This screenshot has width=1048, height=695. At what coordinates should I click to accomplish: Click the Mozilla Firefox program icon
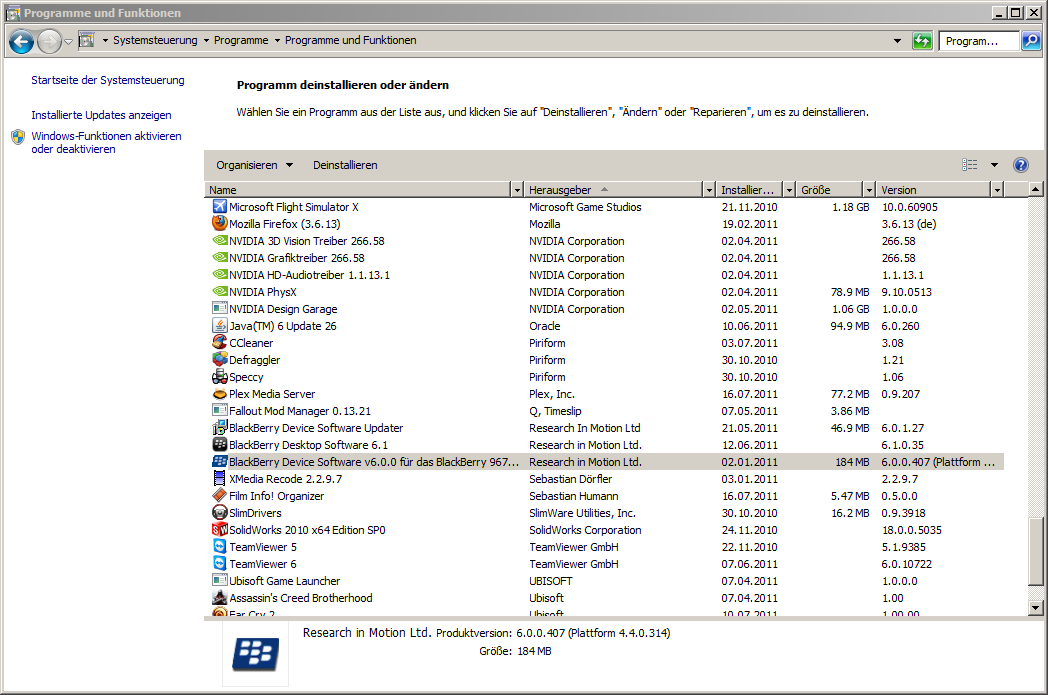pyautogui.click(x=219, y=223)
